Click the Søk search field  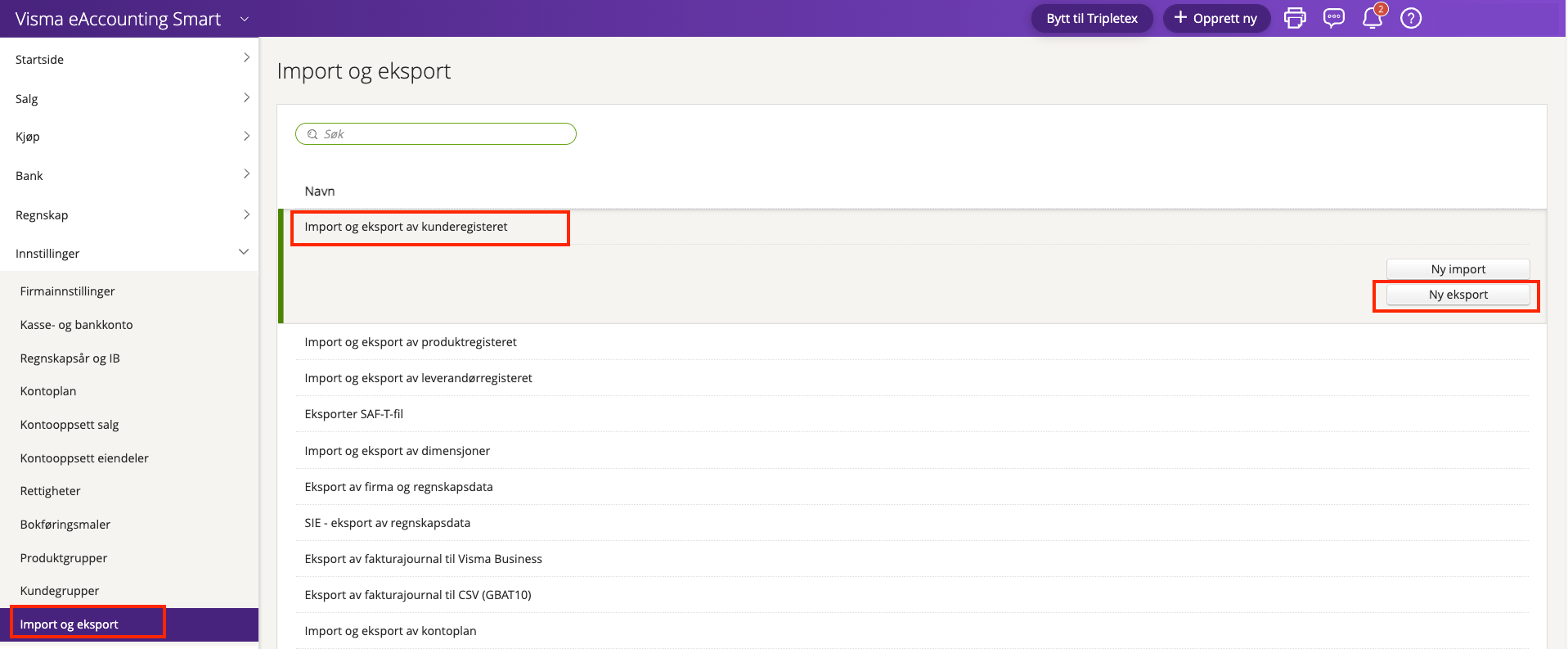(436, 134)
